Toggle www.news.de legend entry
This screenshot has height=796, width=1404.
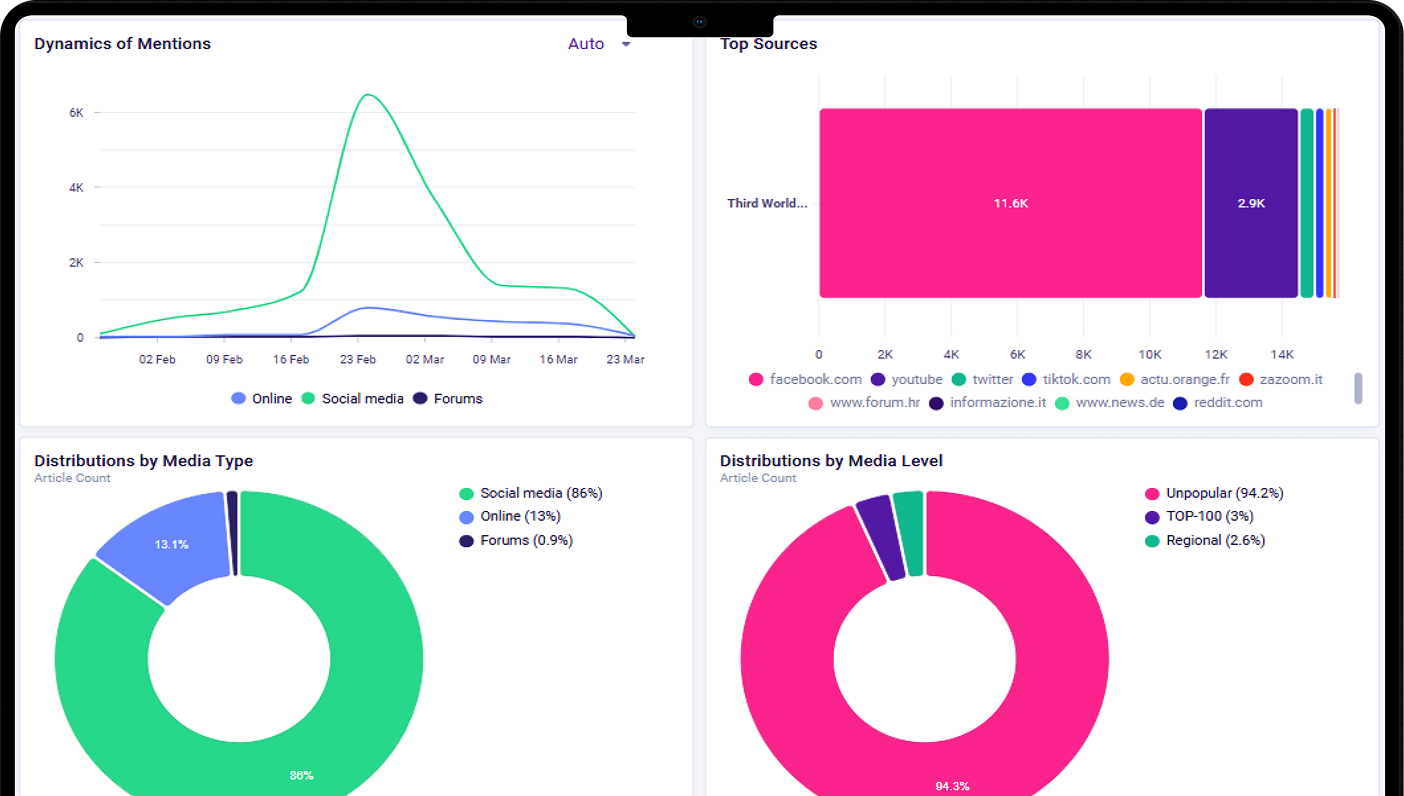click(1110, 402)
